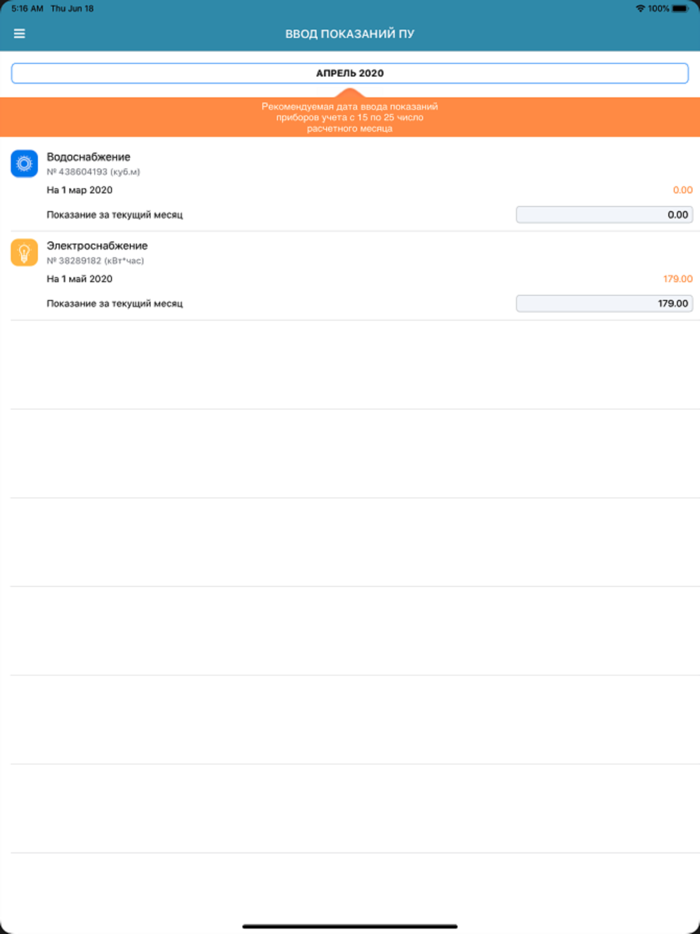Click the water reading input field showing 0.00
The width and height of the screenshot is (700, 934).
[x=604, y=215]
